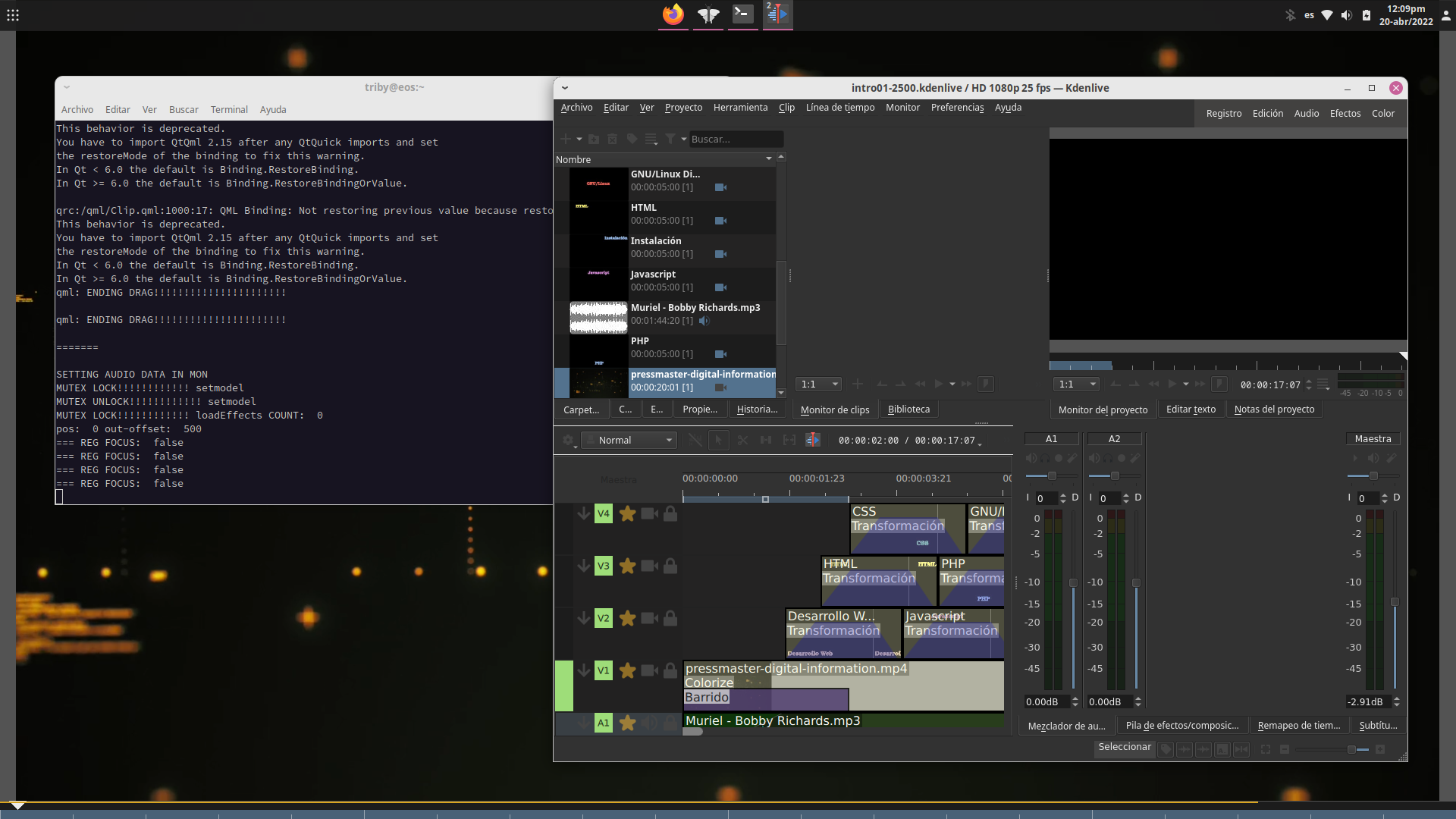This screenshot has width=1456, height=819.
Task: Click the fit zoom brackets icon in timeline
Action: click(x=789, y=440)
